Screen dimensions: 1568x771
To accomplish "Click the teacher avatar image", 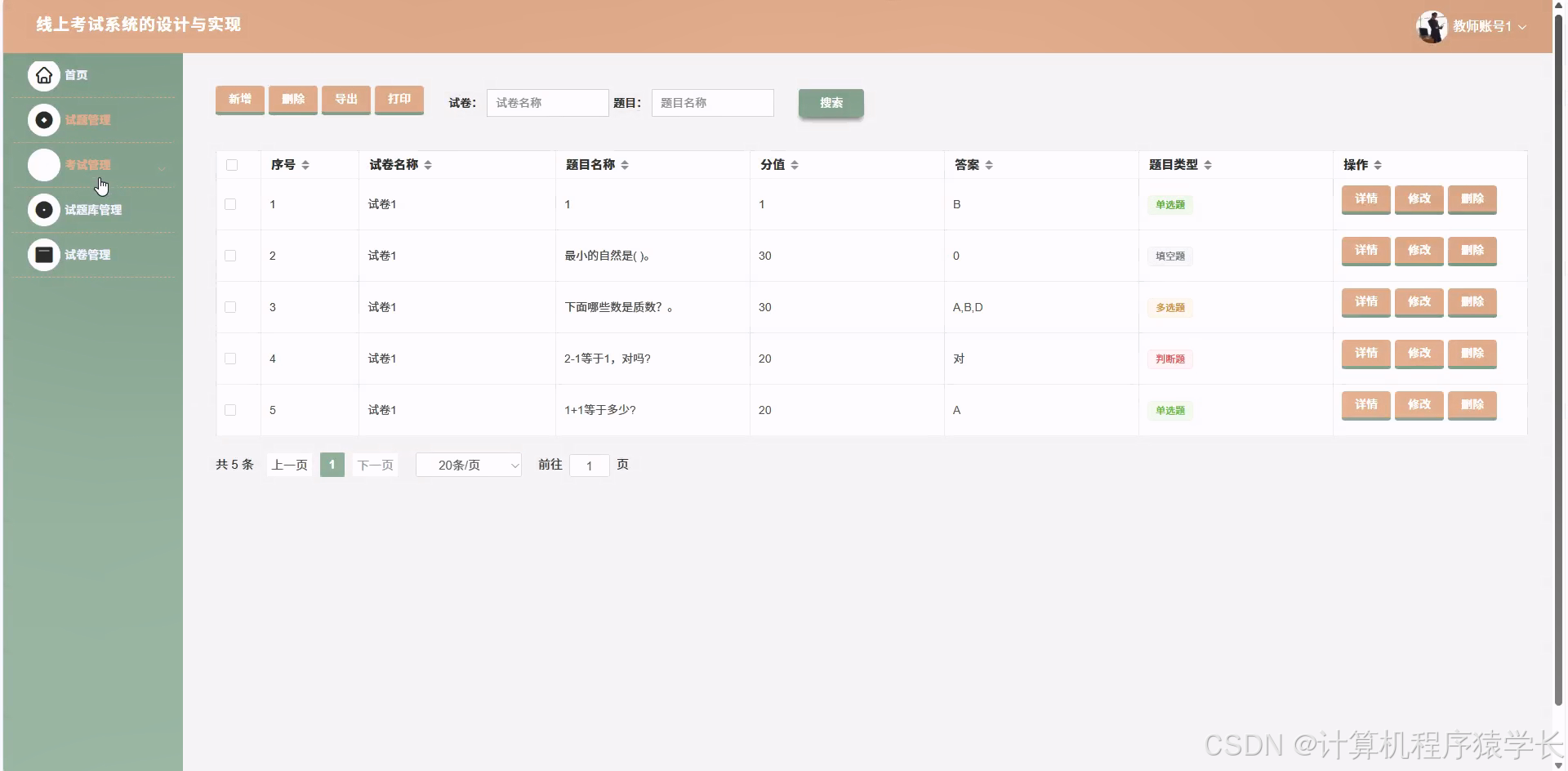I will [1432, 25].
